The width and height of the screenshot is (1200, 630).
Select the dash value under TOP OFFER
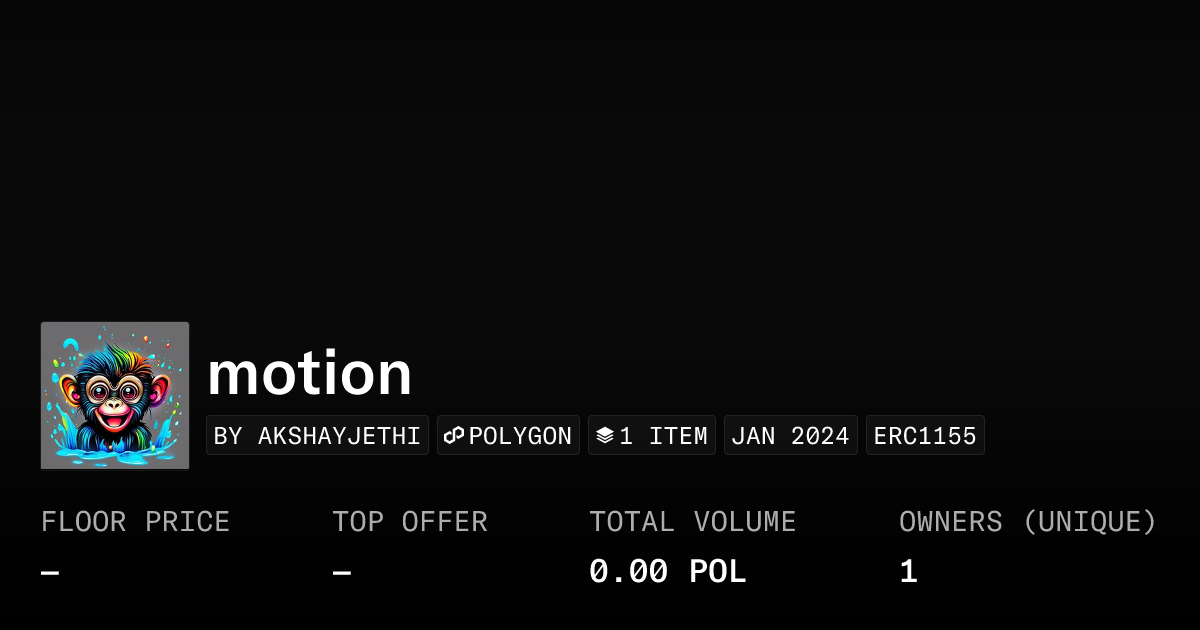pyautogui.click(x=342, y=573)
